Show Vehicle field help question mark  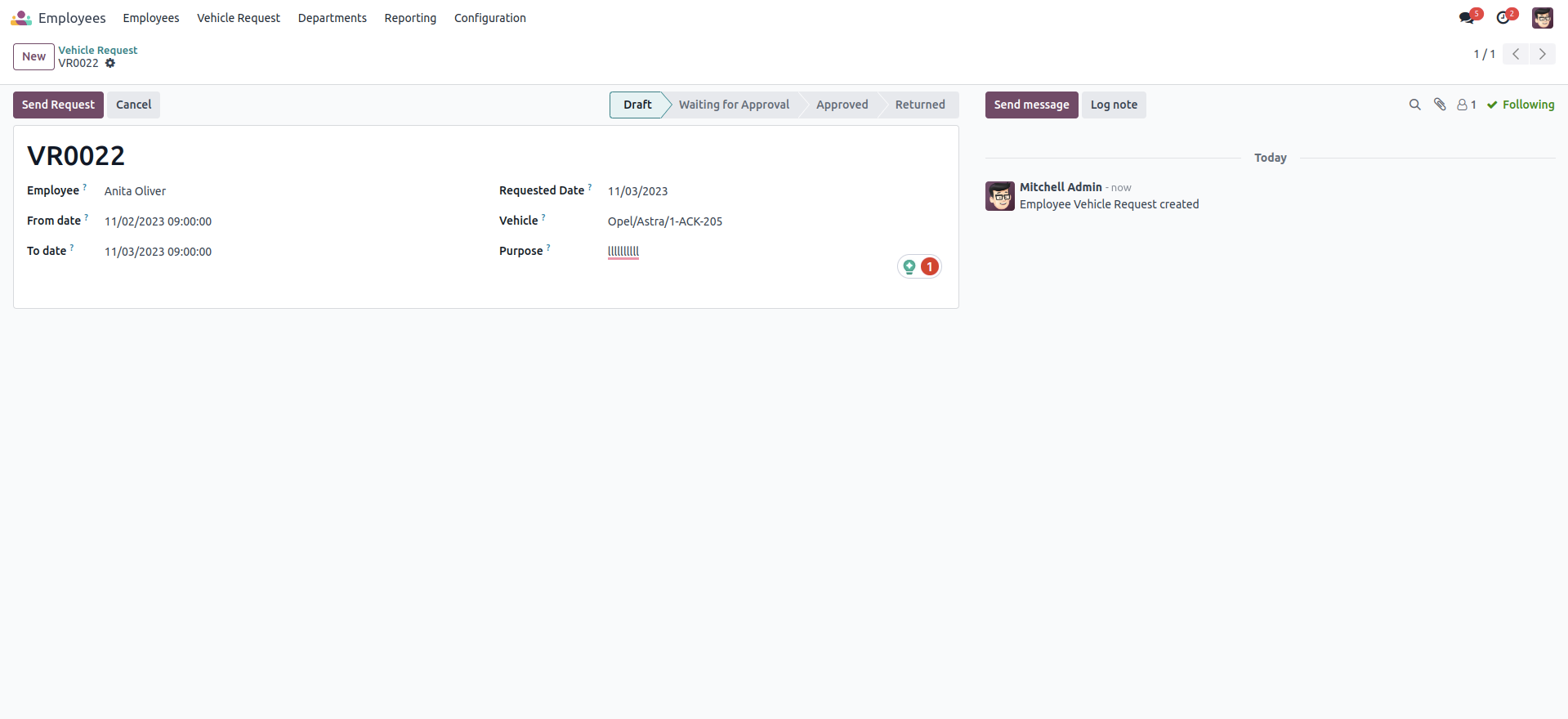(x=543, y=217)
